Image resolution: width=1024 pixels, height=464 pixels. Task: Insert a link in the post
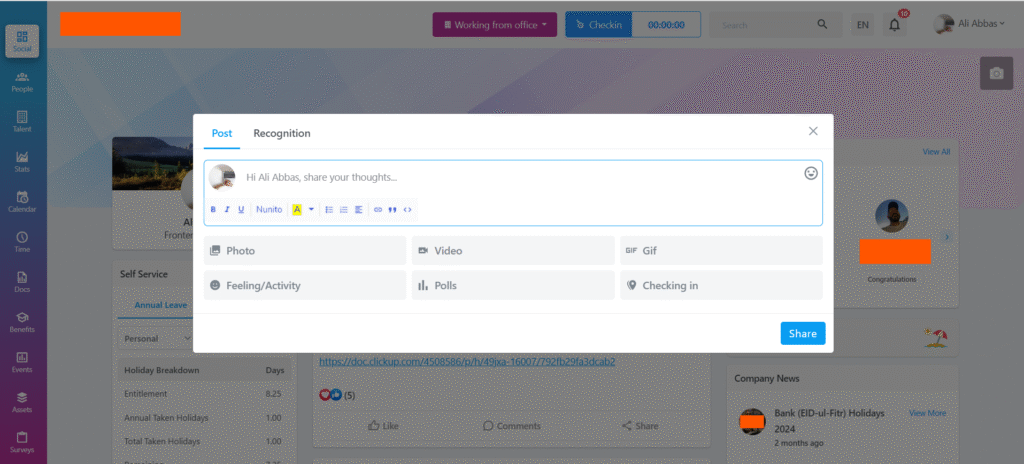coord(377,210)
